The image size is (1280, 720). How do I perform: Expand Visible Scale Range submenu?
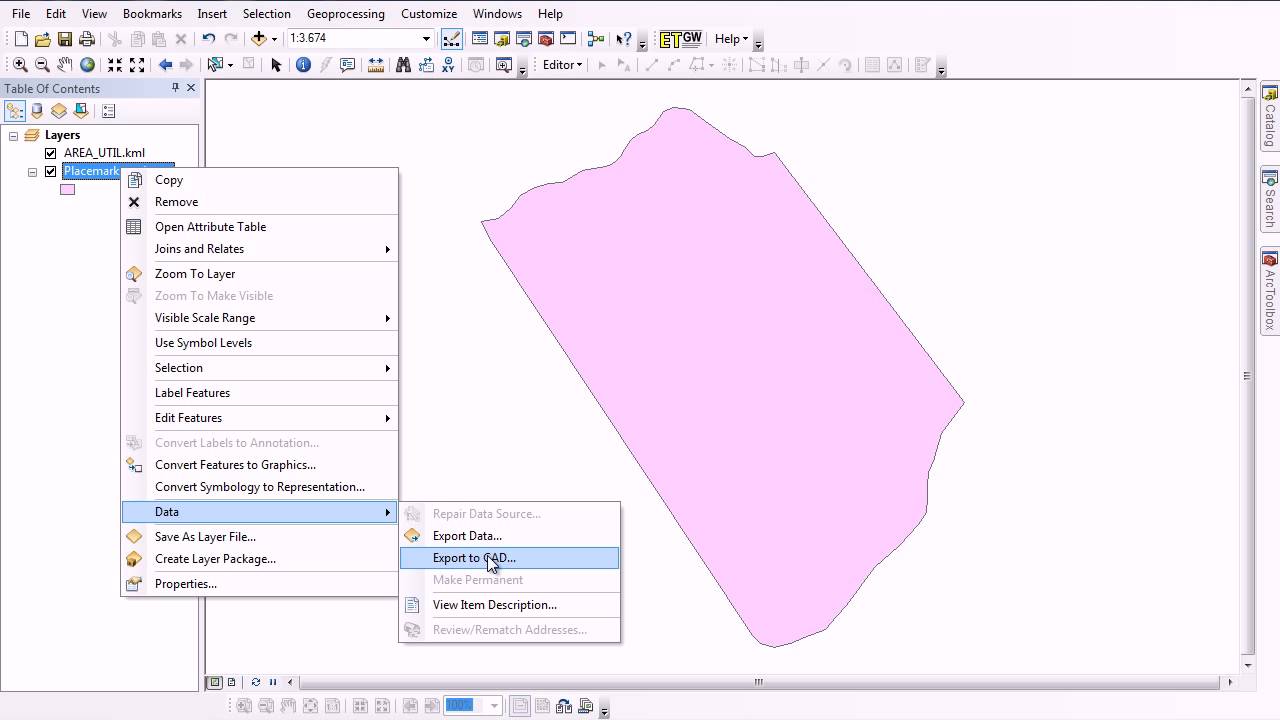pyautogui.click(x=260, y=318)
